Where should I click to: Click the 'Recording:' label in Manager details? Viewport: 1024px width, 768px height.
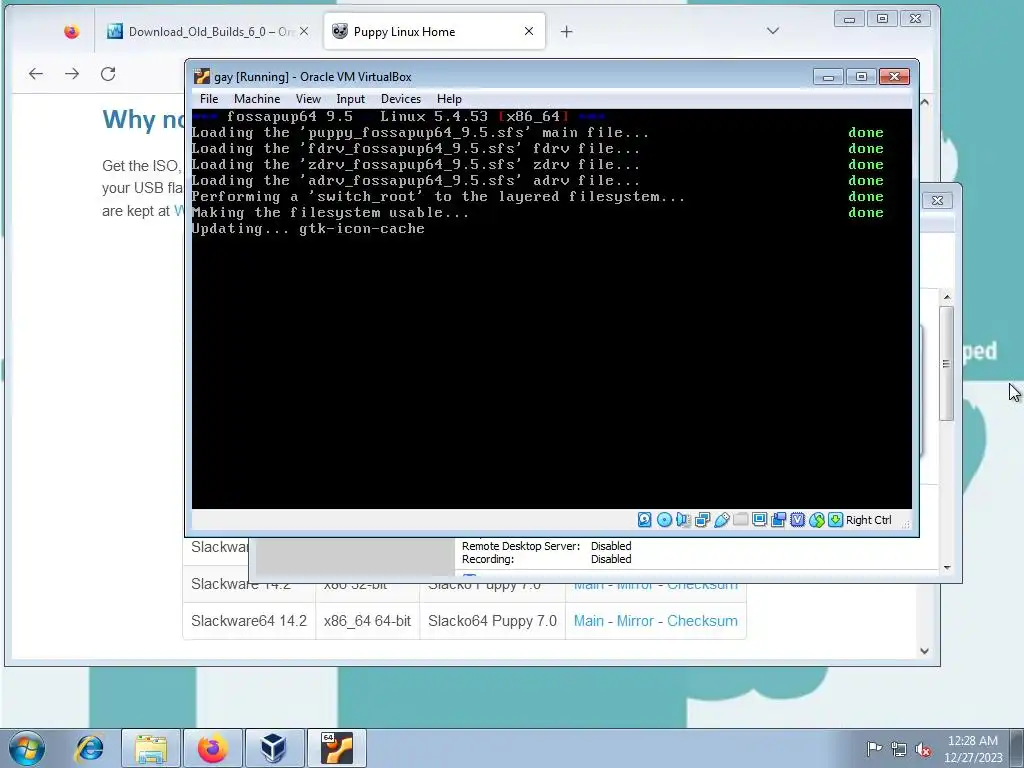[x=488, y=559]
